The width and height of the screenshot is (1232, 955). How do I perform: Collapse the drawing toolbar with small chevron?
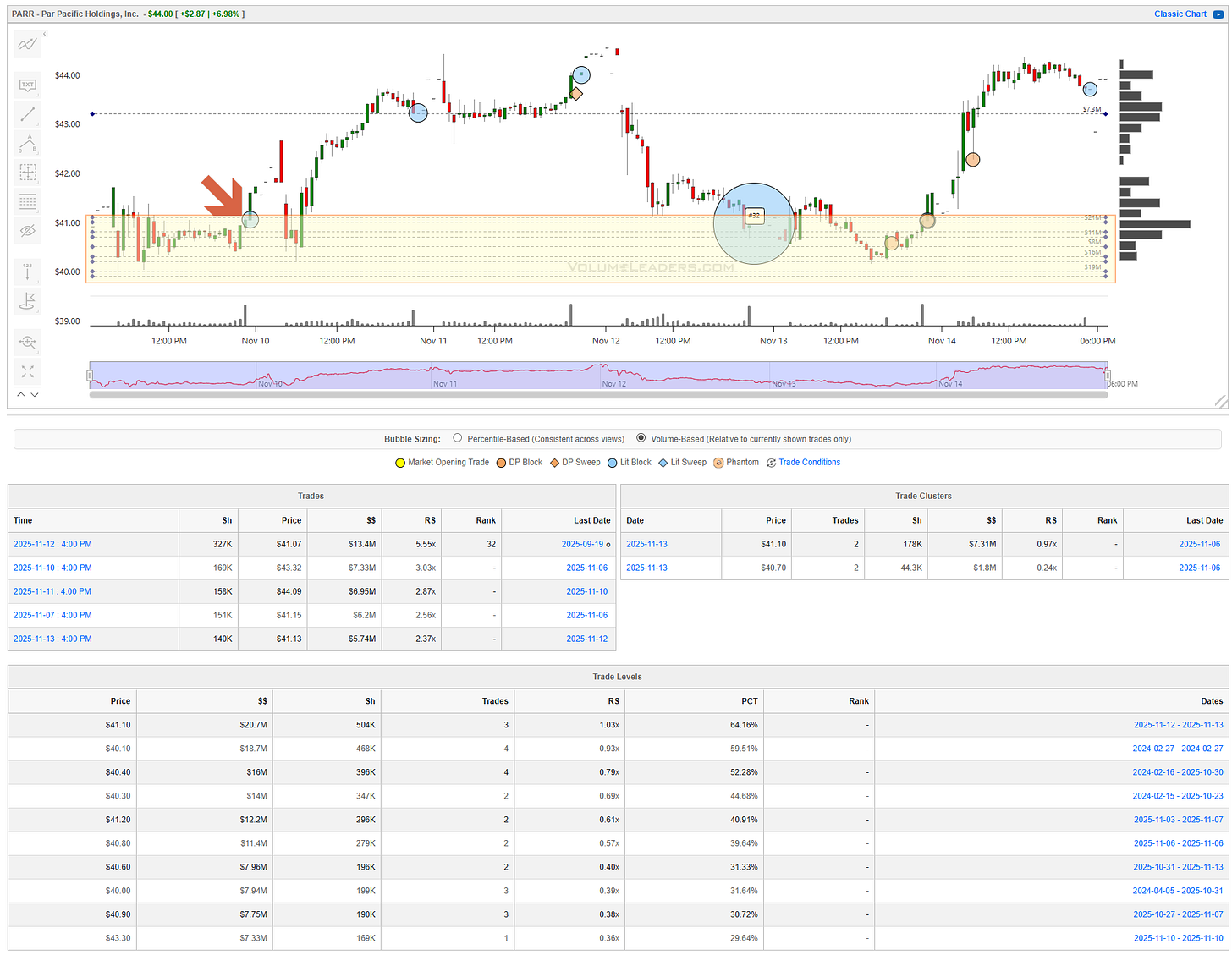click(x=45, y=34)
